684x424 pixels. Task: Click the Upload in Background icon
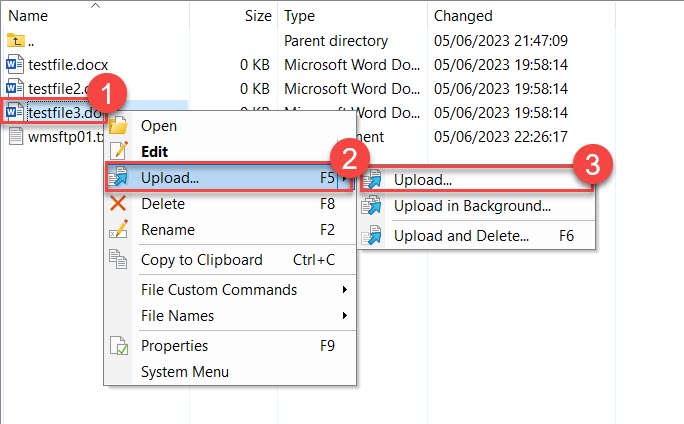[372, 207]
